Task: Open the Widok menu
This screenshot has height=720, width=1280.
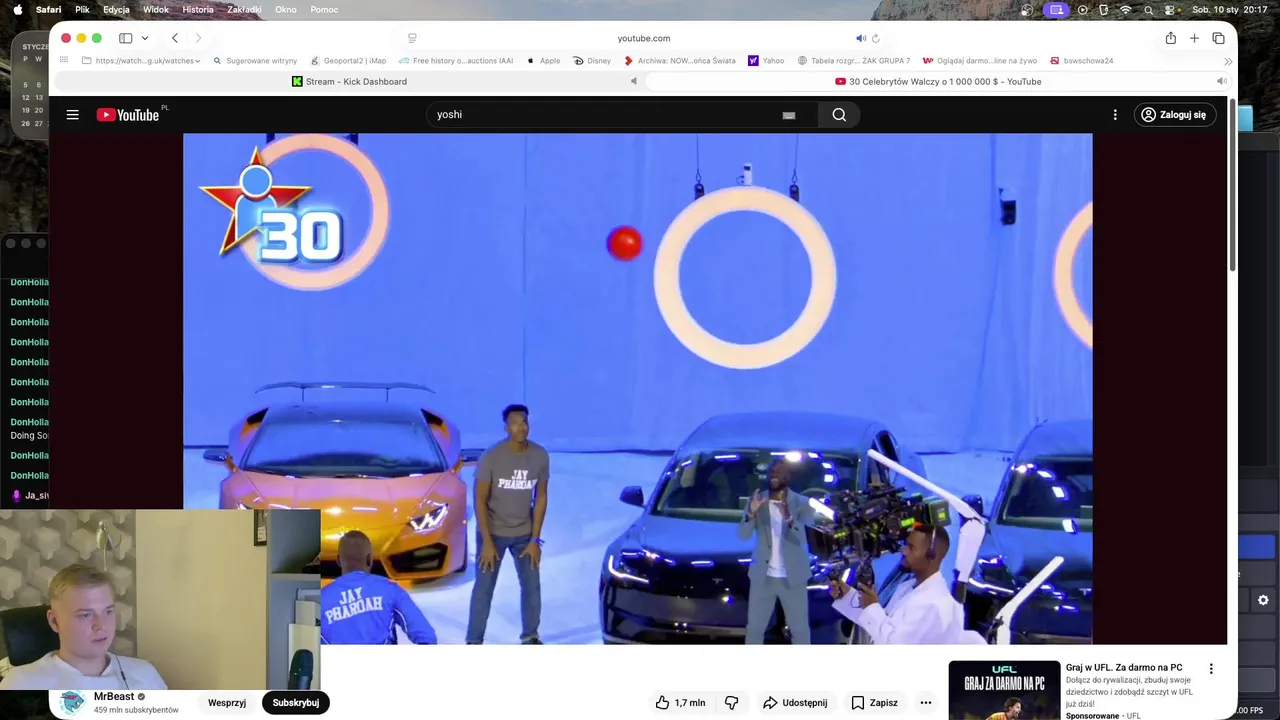Action: tap(156, 9)
